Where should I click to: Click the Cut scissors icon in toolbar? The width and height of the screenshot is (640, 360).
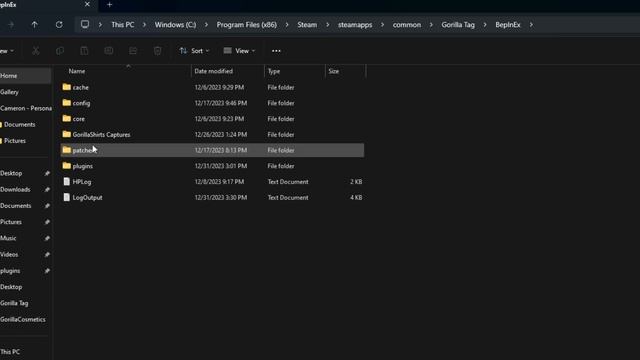36,51
